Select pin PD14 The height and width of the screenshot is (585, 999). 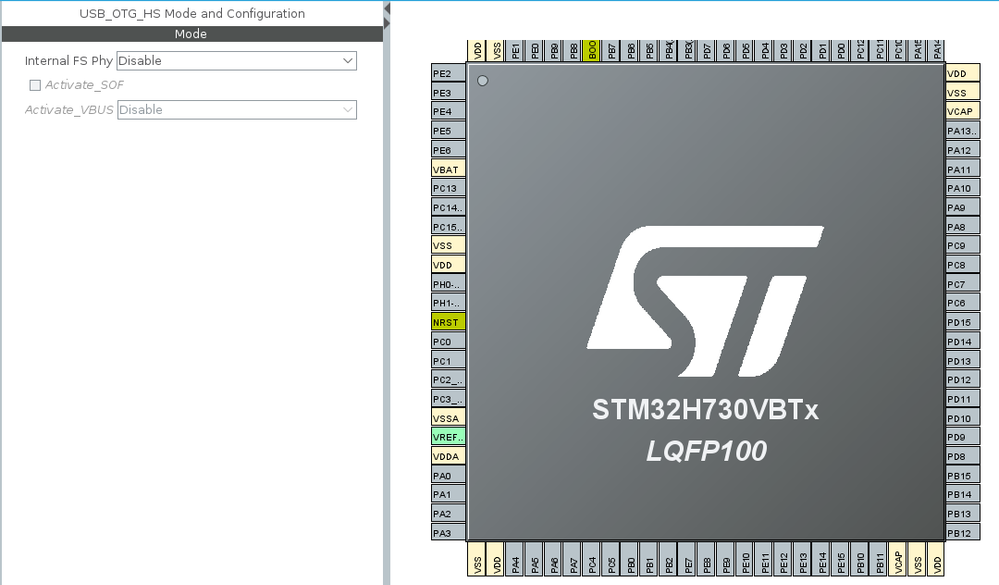pyautogui.click(x=963, y=341)
